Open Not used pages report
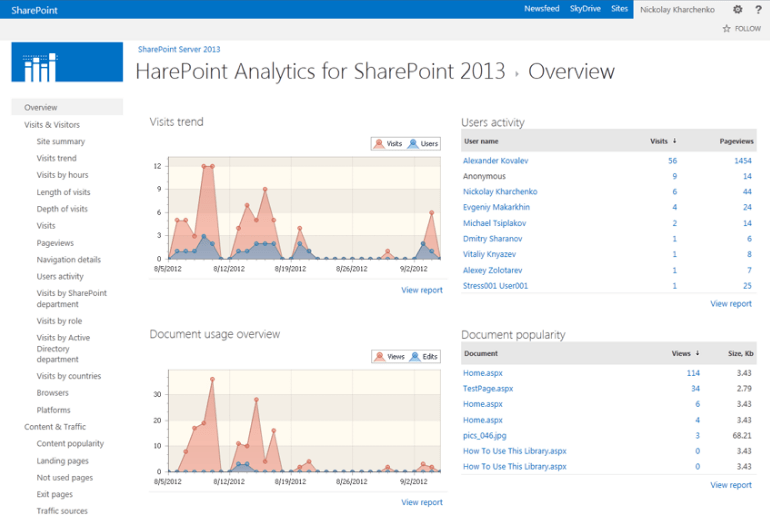Viewport: 770px width, 522px height. (64, 477)
